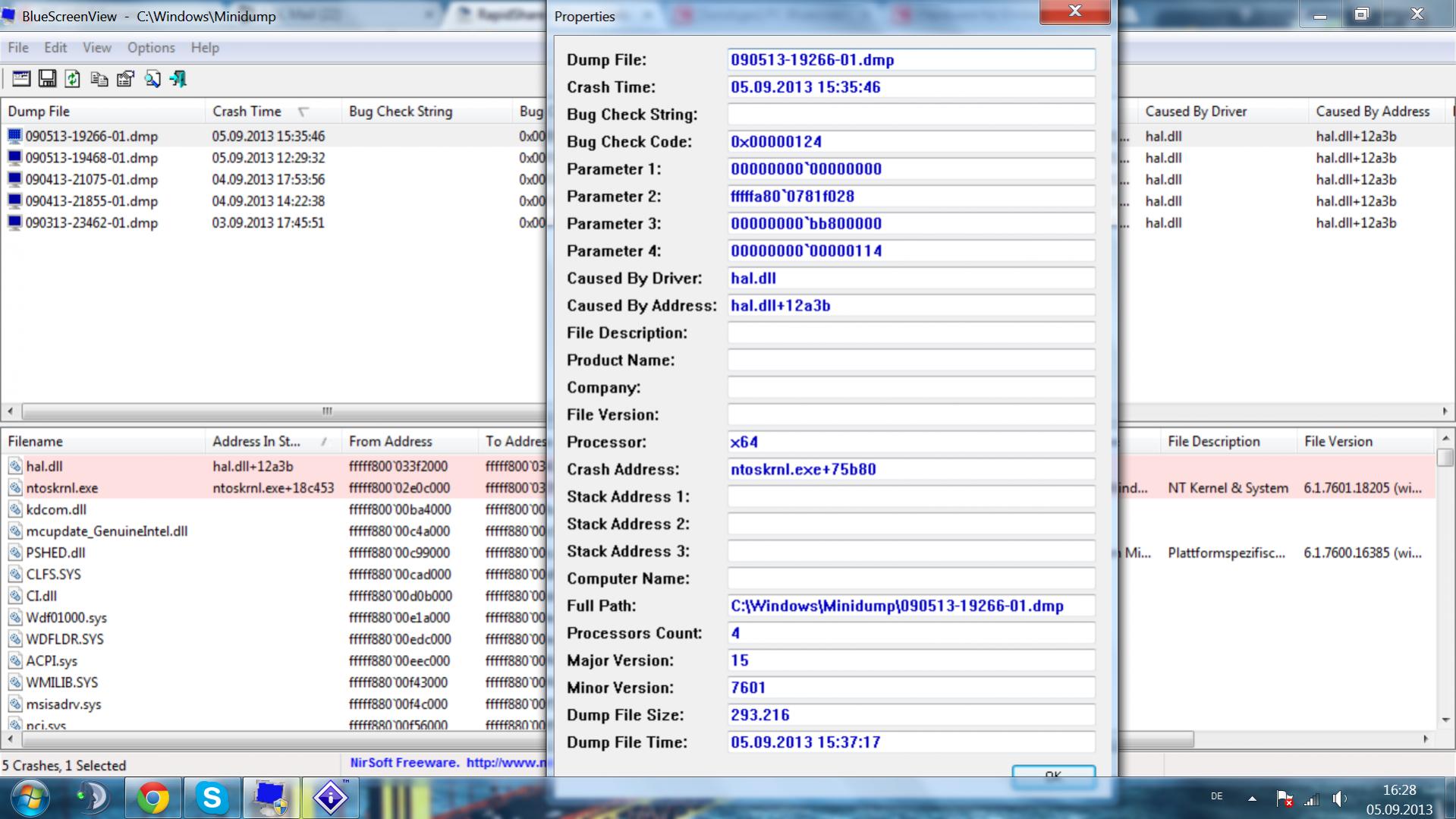Refresh the crash list with the green arrows icon

click(73, 78)
